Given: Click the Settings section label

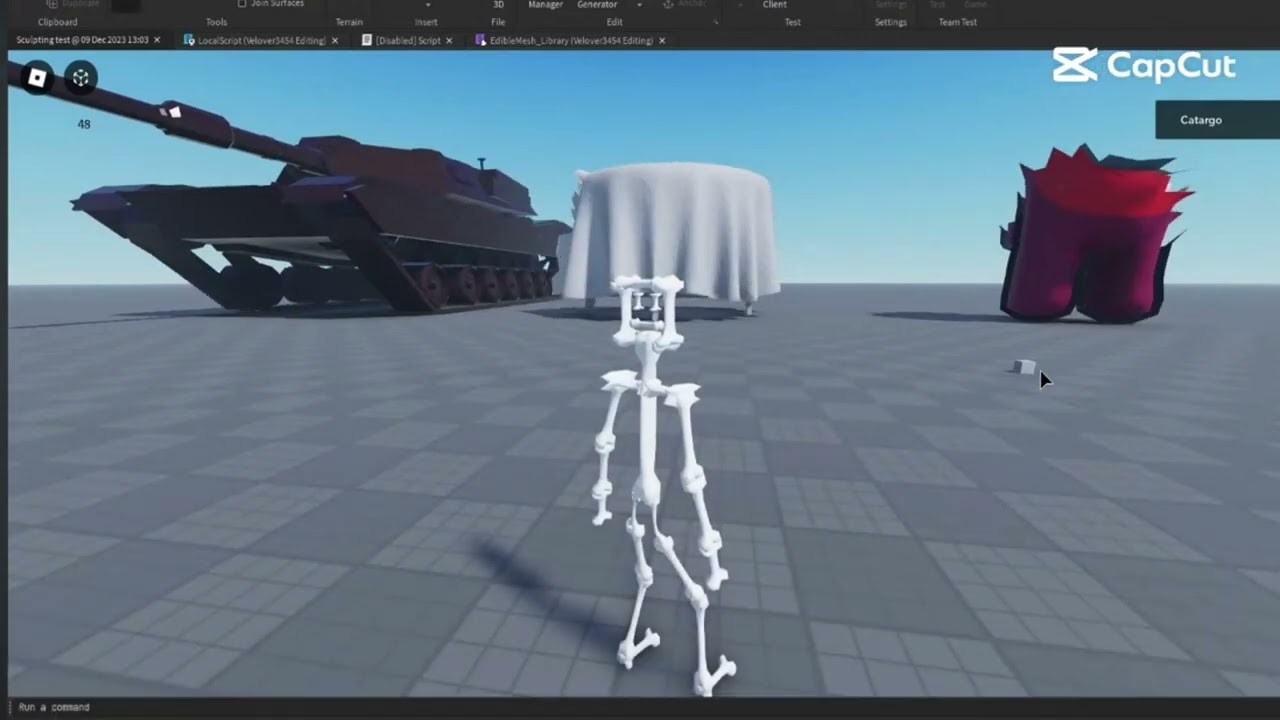Looking at the screenshot, I should (x=891, y=22).
